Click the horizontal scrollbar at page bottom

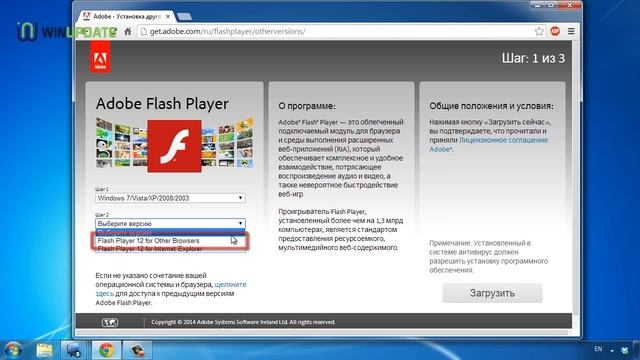pyautogui.click(x=322, y=333)
